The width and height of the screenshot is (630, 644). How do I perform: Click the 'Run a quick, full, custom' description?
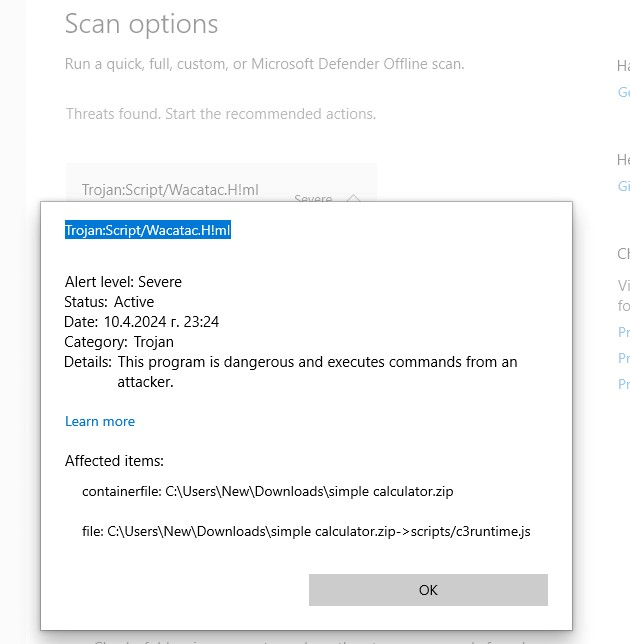pos(264,64)
